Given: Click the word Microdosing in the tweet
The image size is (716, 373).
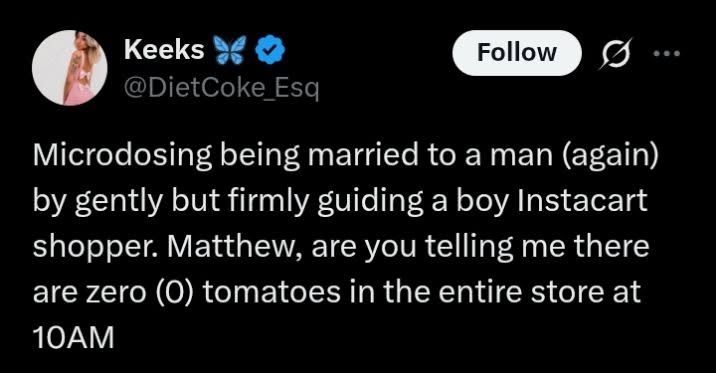Looking at the screenshot, I should (122, 157).
